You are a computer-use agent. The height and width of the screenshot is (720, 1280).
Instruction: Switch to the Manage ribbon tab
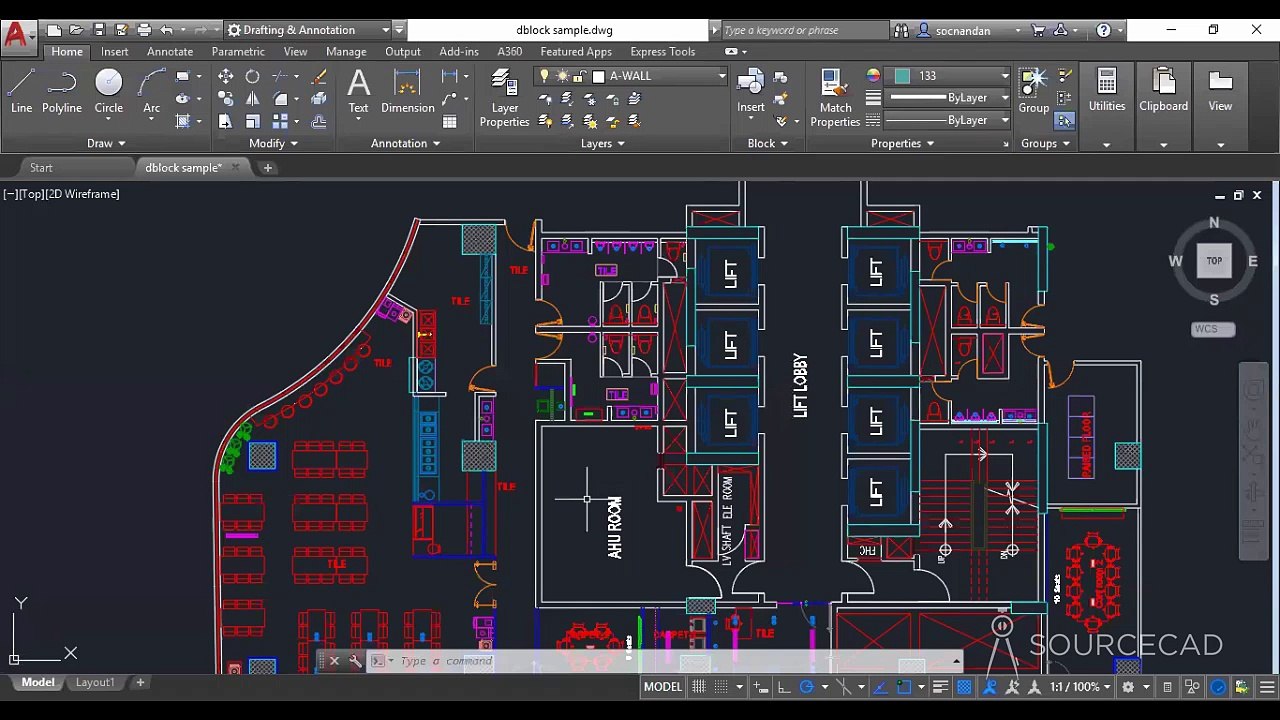346,51
